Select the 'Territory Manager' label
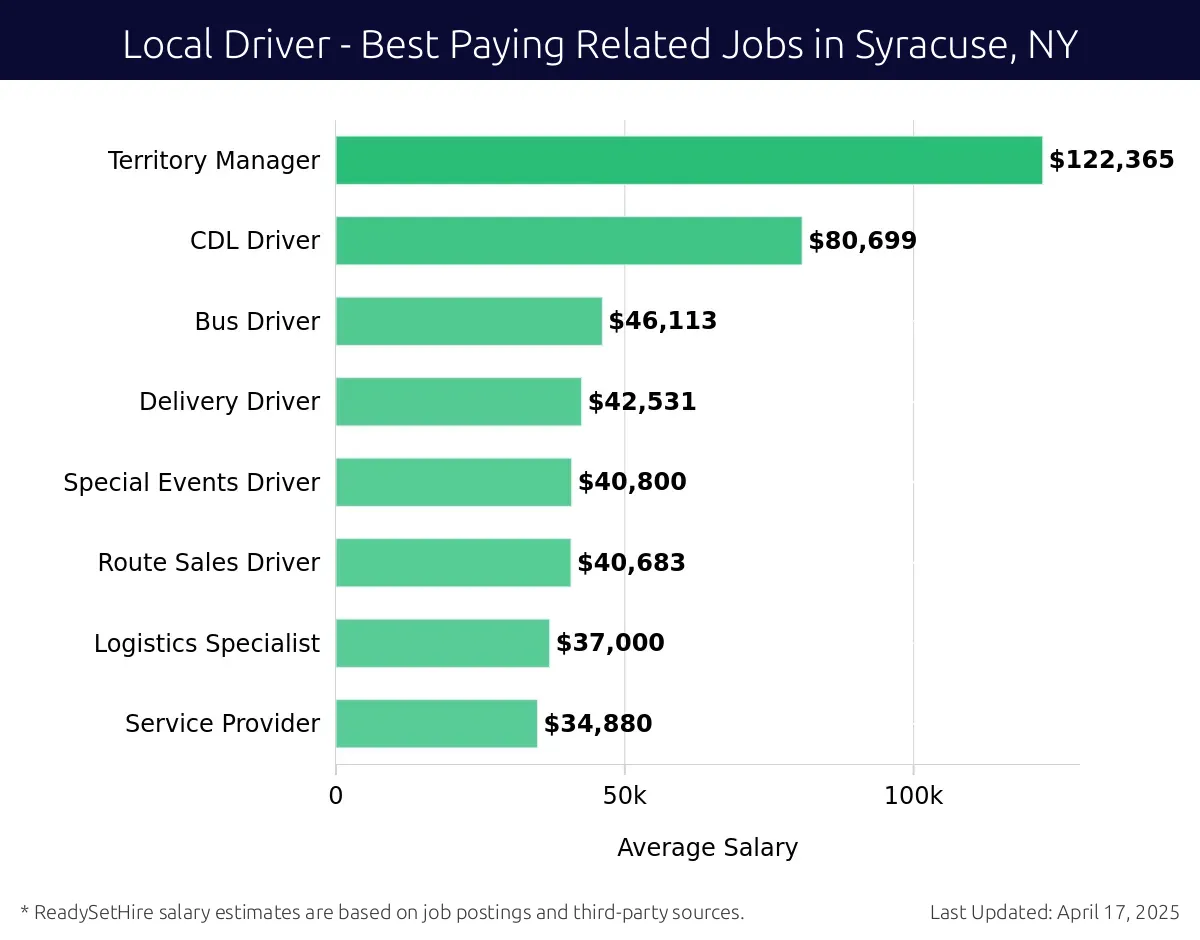This screenshot has height=940, width=1200. pyautogui.click(x=214, y=160)
